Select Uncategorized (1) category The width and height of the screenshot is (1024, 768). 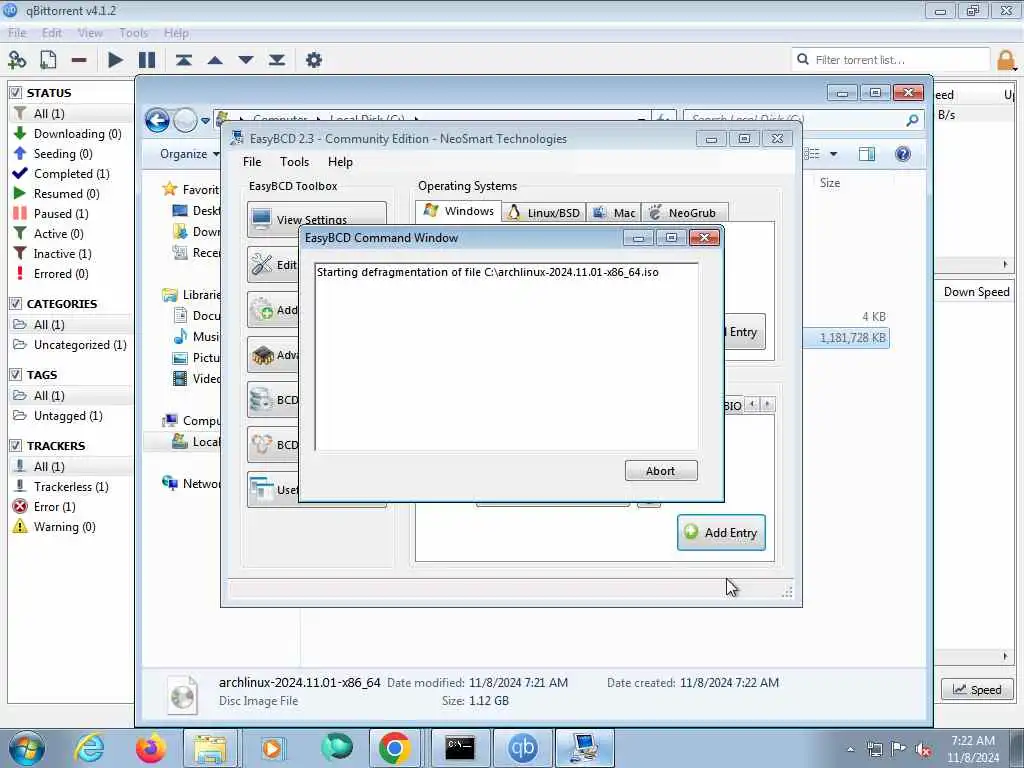[71, 345]
